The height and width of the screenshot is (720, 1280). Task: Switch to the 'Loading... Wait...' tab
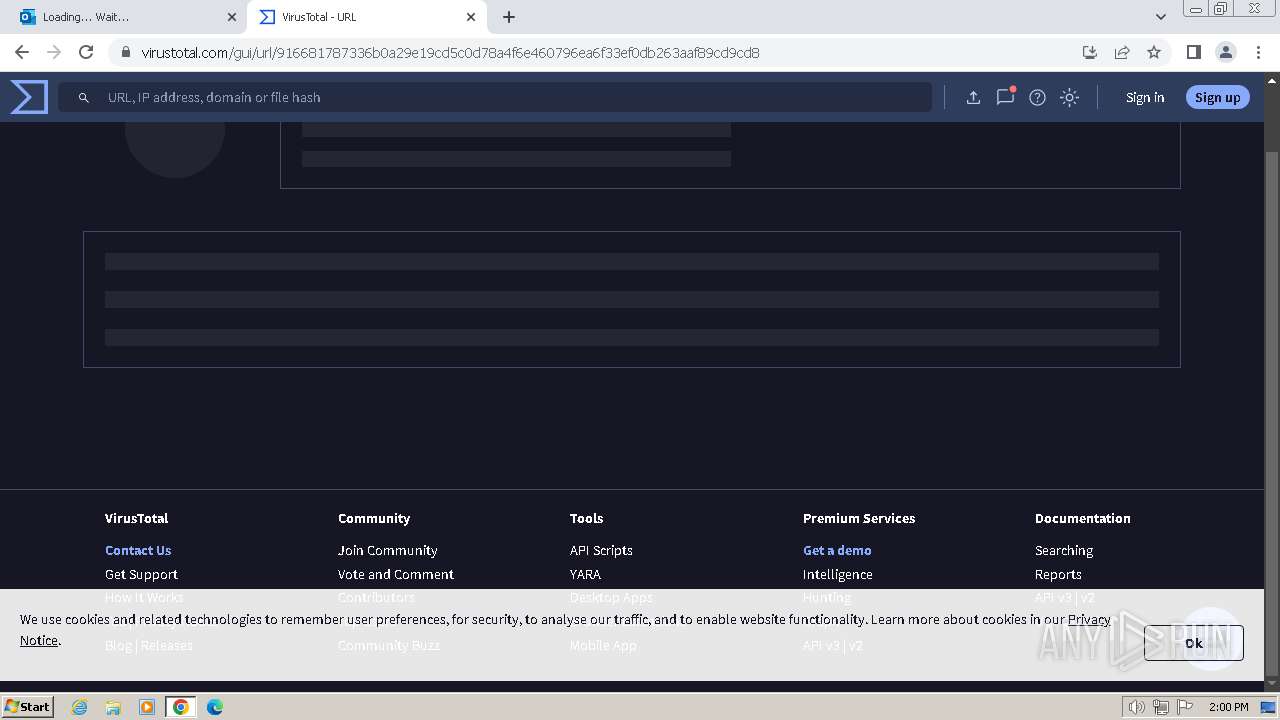pyautogui.click(x=127, y=17)
